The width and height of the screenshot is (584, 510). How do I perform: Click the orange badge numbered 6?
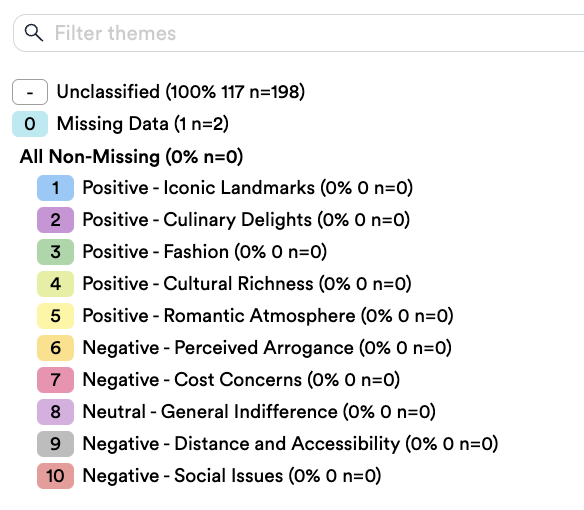pyautogui.click(x=55, y=348)
